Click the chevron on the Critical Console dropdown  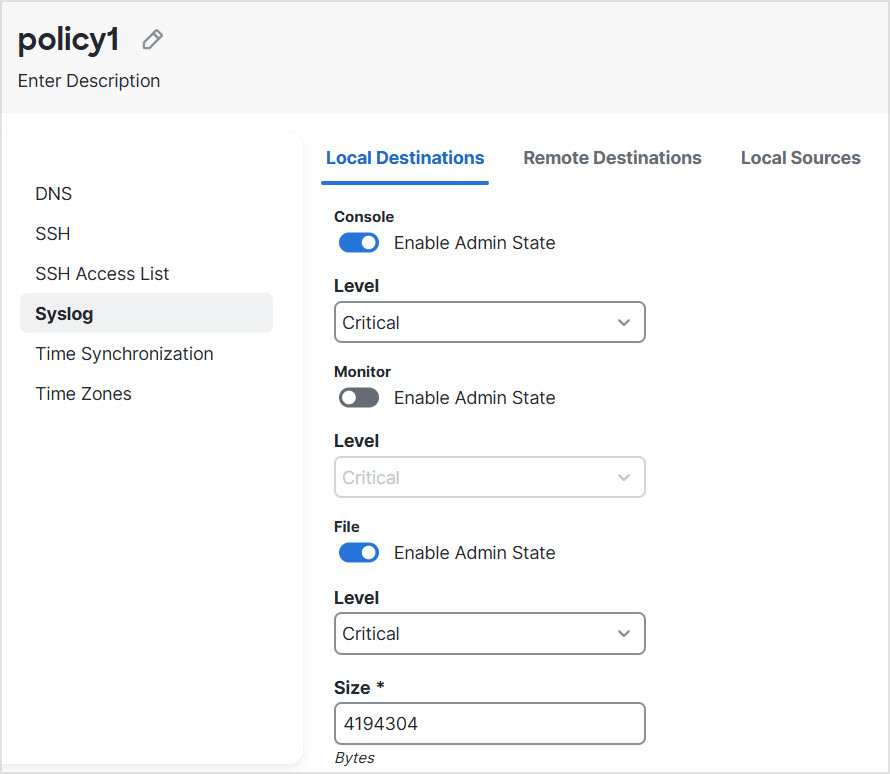[x=624, y=322]
